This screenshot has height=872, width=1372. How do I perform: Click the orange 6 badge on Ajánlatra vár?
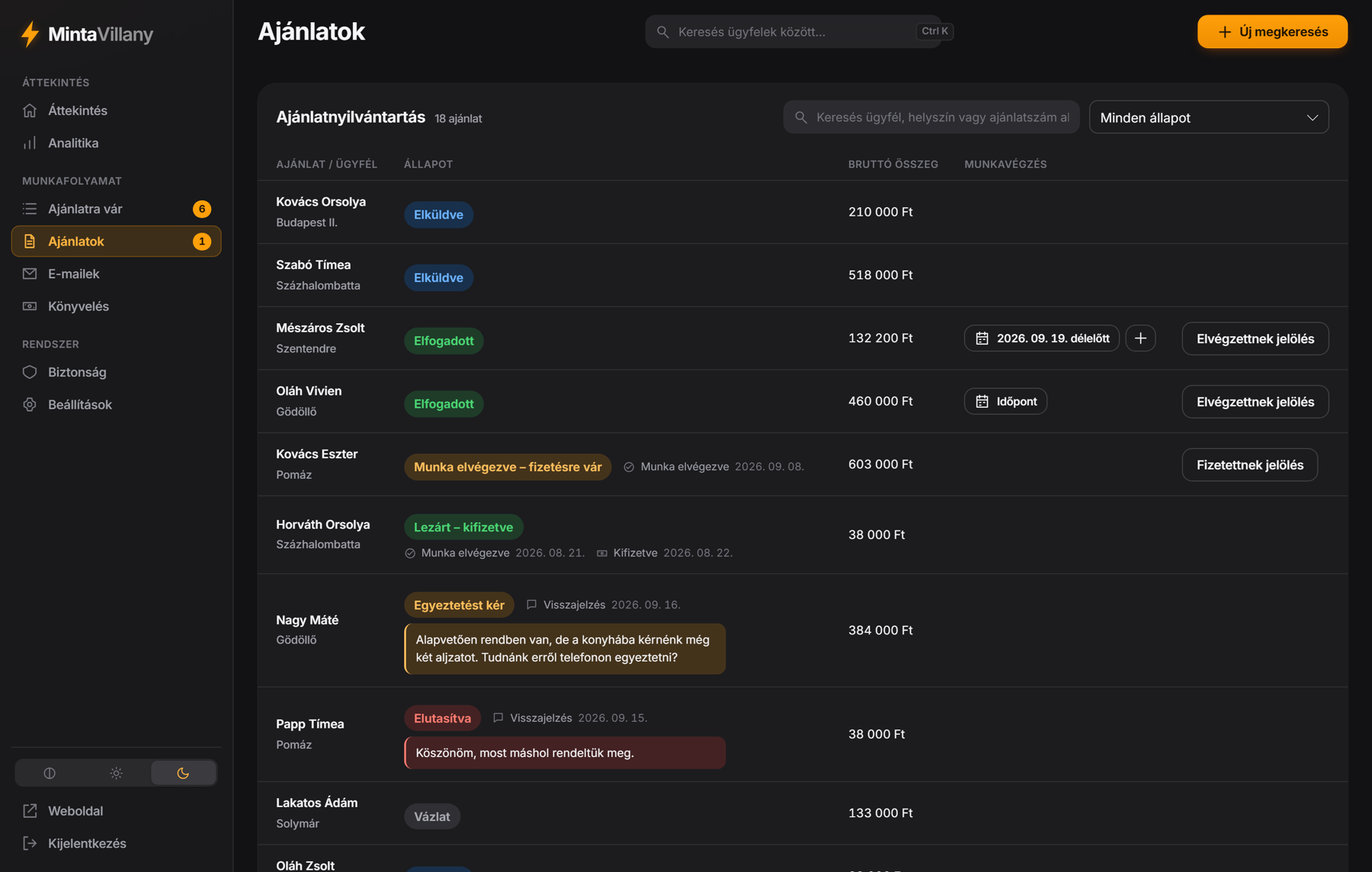pos(202,209)
